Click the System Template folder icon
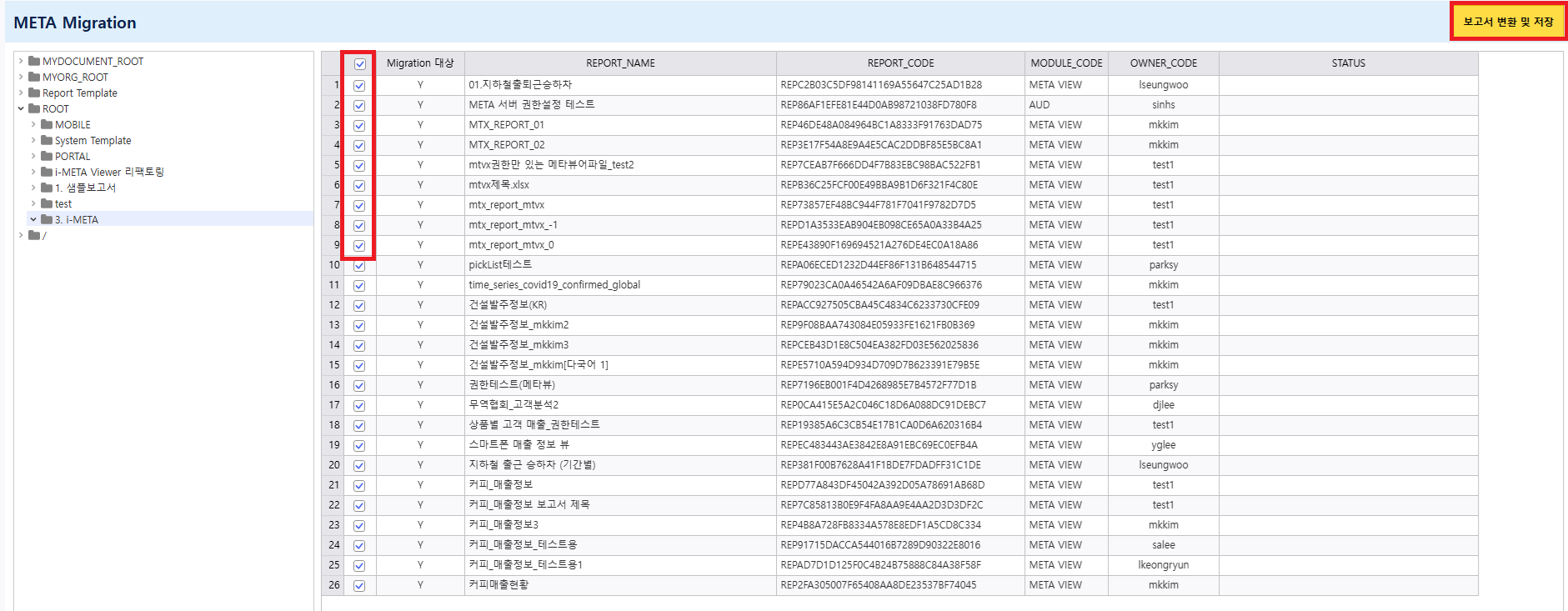Image resolution: width=1568 pixels, height=611 pixels. coord(47,140)
